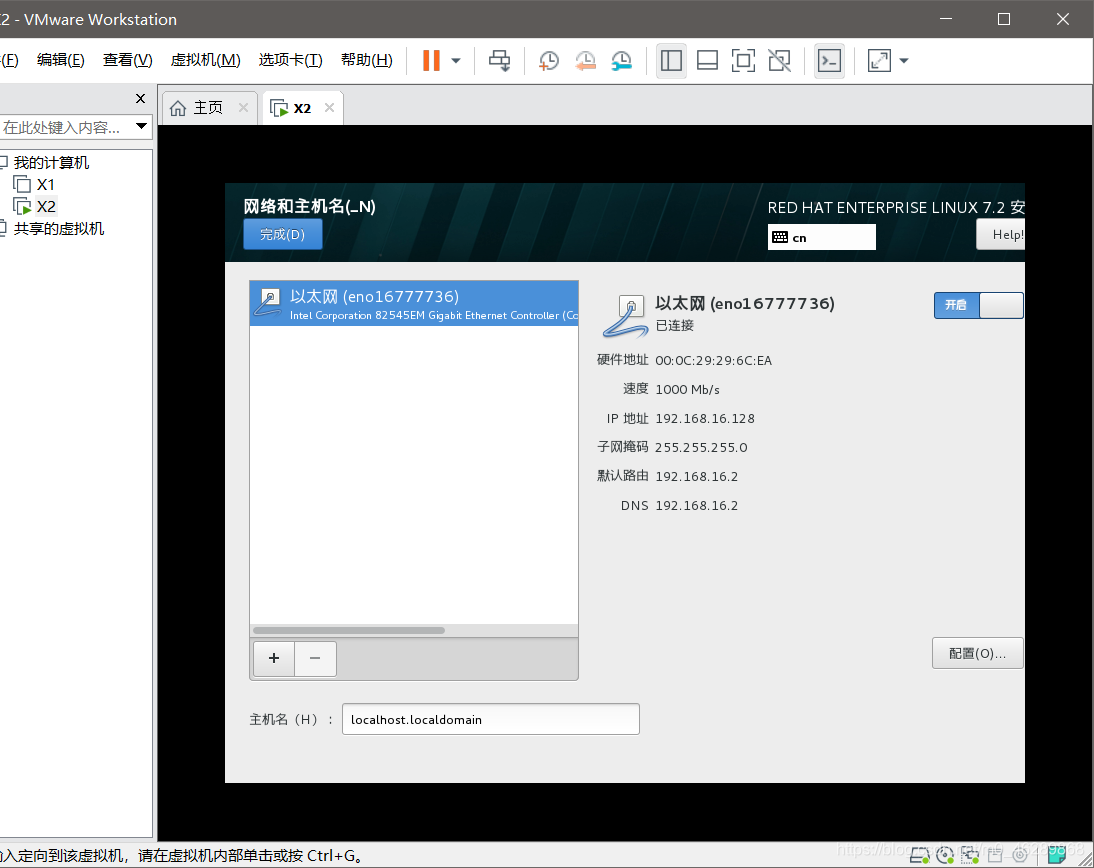Select 以太网 (eno16777736) in device list
The width and height of the screenshot is (1094, 868).
[414, 304]
